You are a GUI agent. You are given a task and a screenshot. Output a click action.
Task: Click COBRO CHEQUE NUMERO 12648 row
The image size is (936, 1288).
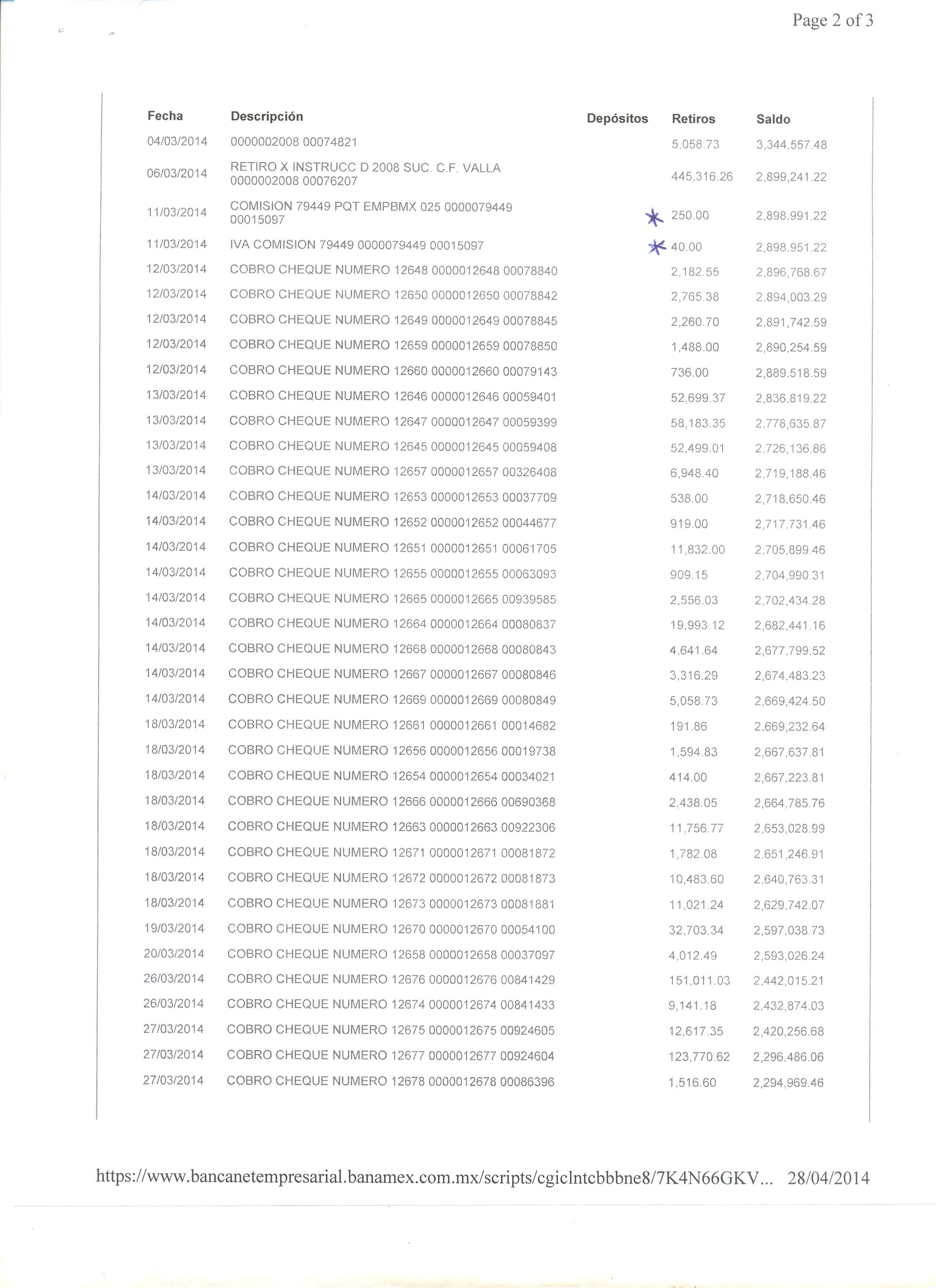point(486,271)
